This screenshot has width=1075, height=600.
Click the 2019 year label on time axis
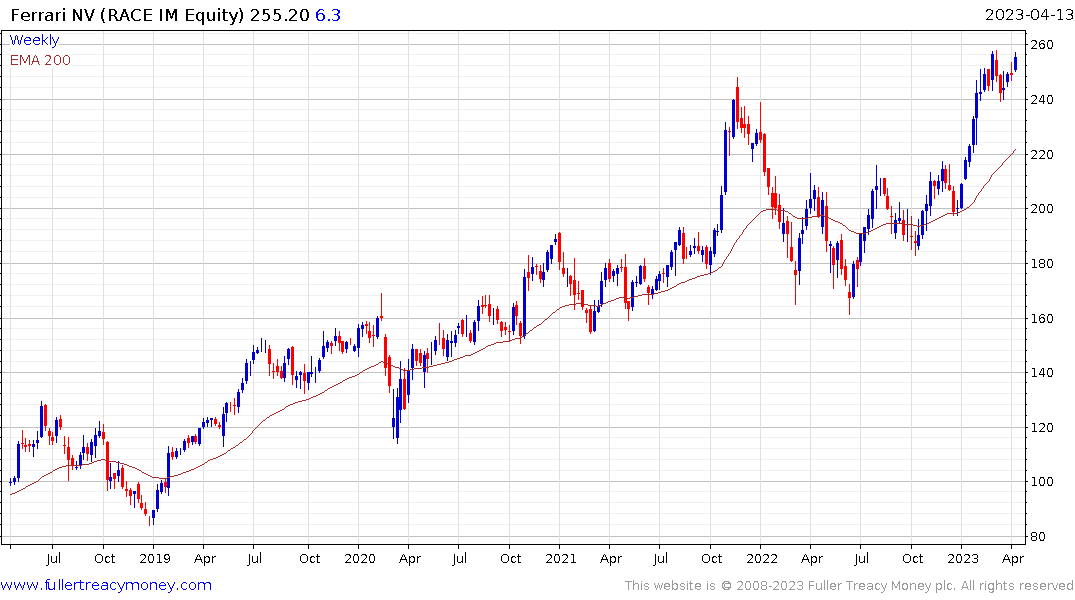(x=154, y=559)
